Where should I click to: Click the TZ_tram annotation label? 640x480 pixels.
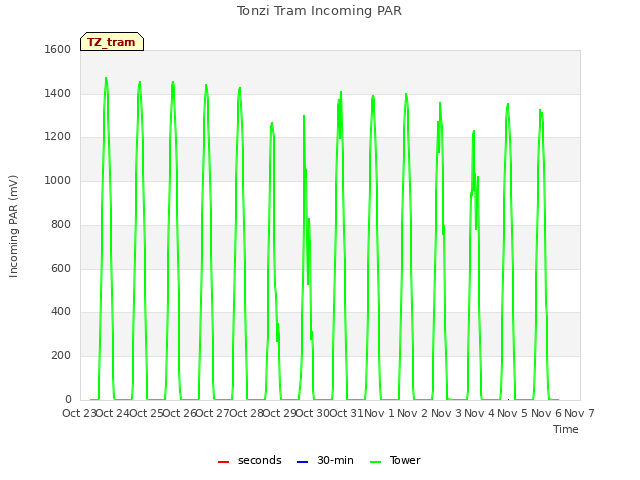[x=112, y=42]
